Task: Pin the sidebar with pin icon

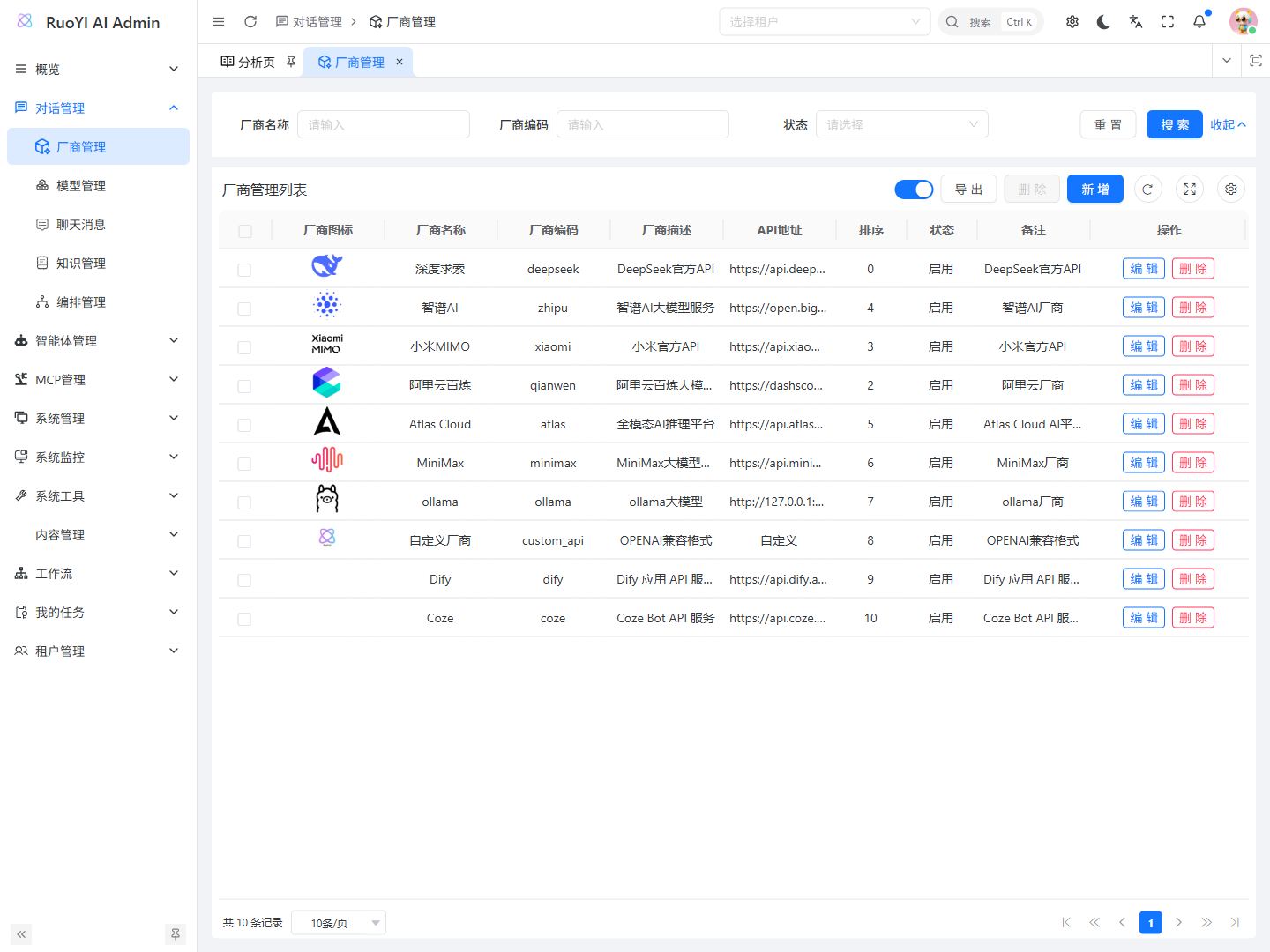Action: coord(176,934)
